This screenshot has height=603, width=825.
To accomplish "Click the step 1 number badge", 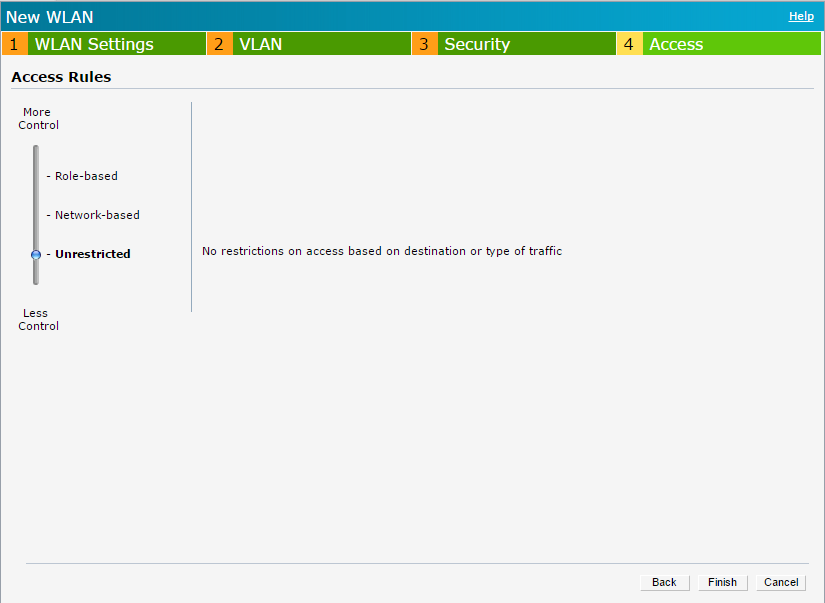I will (14, 44).
